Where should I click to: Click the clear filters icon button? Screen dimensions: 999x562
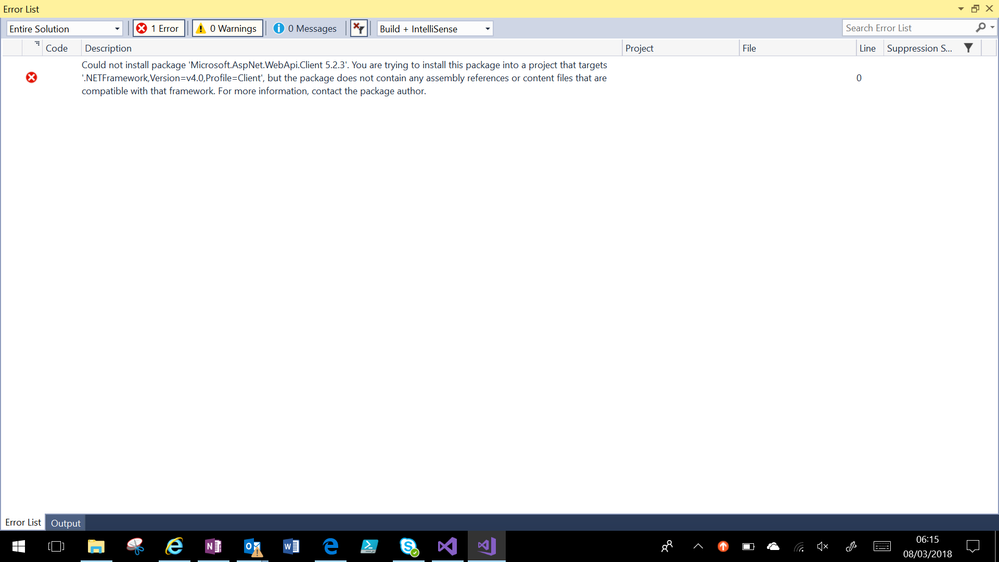coord(359,29)
